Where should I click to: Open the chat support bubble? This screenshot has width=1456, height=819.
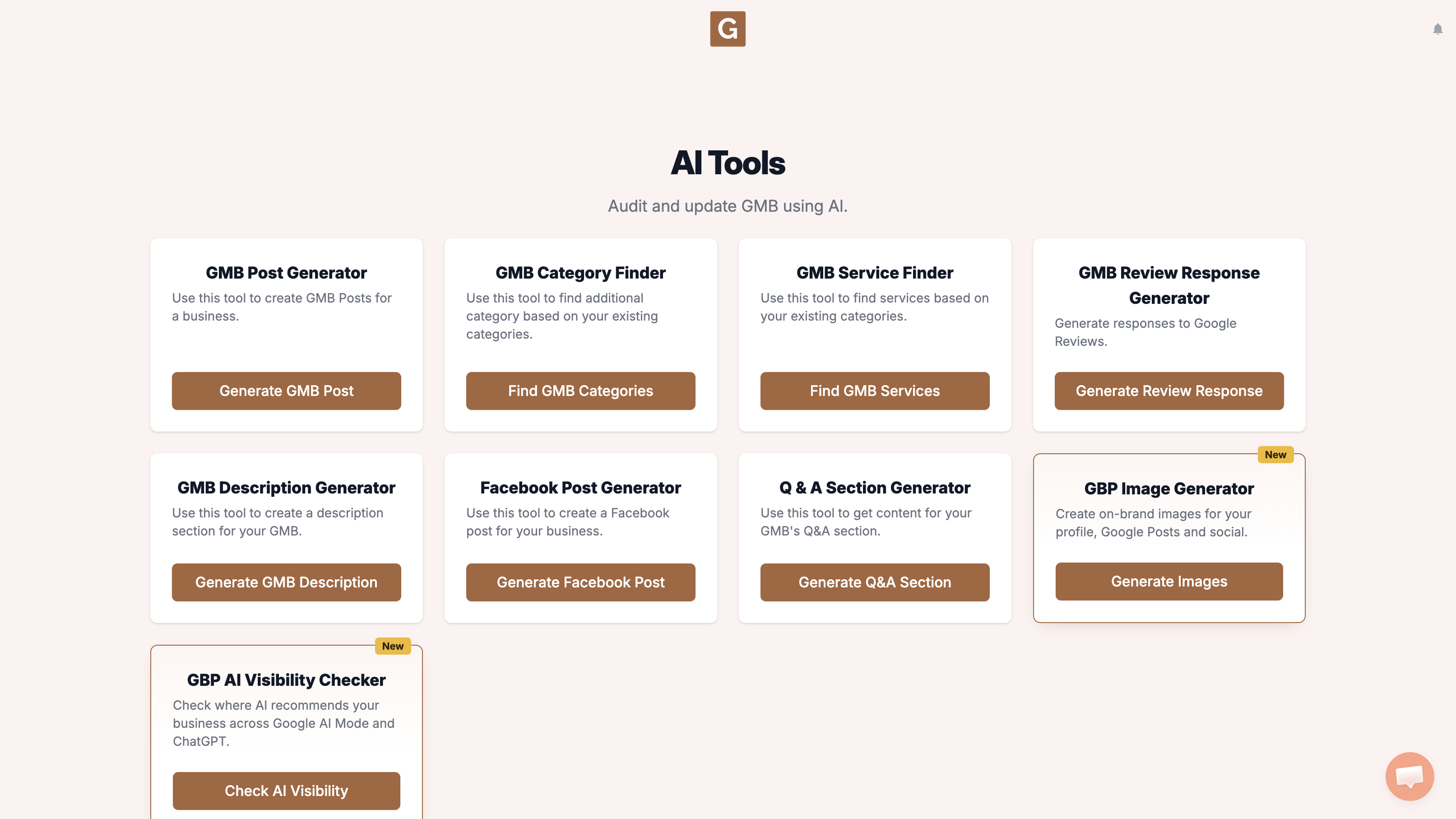[1409, 776]
